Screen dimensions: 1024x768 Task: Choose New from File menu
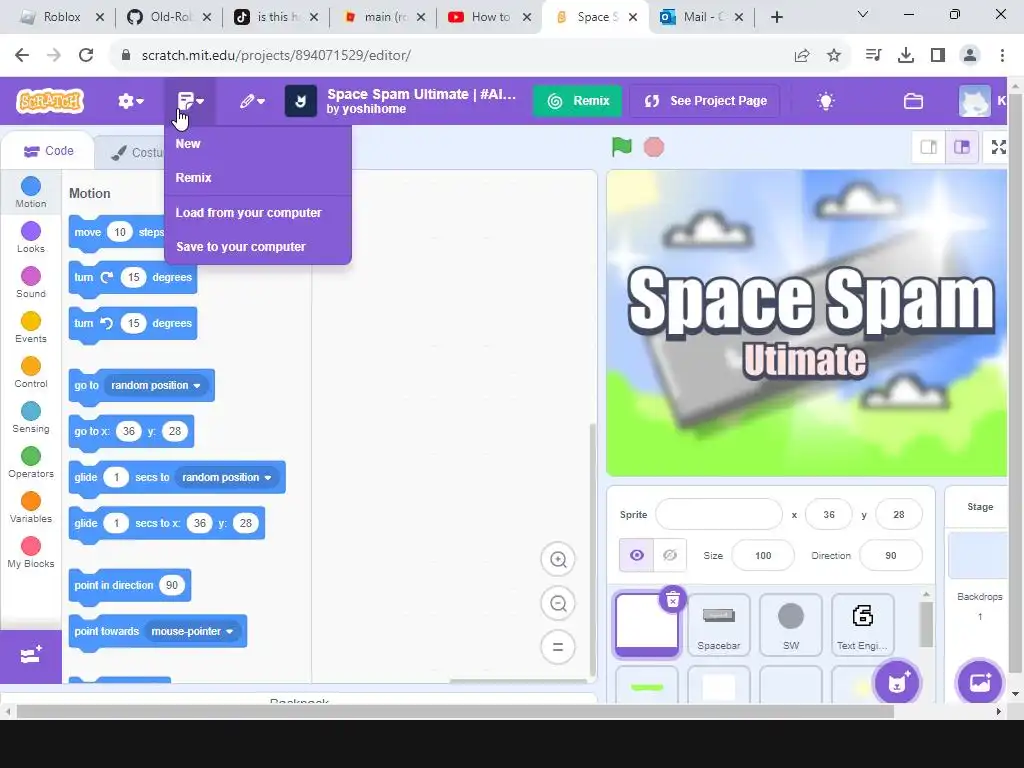coord(257,144)
